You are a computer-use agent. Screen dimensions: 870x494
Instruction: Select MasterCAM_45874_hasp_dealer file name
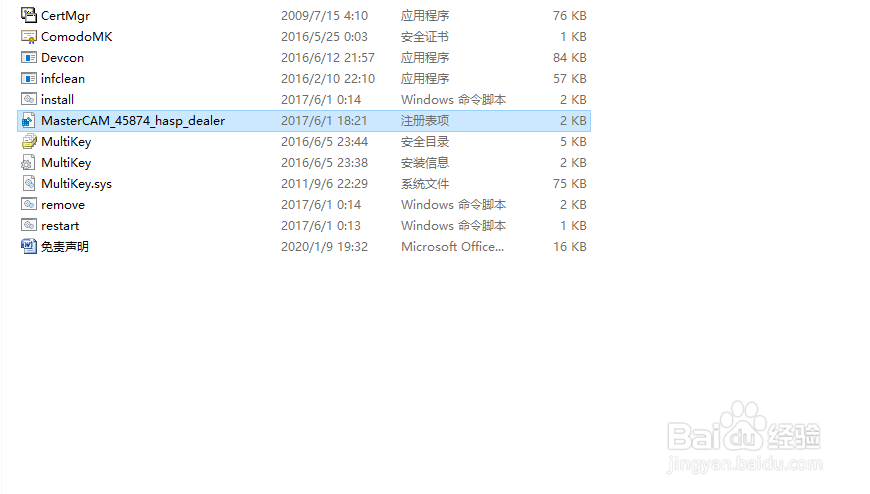[133, 121]
